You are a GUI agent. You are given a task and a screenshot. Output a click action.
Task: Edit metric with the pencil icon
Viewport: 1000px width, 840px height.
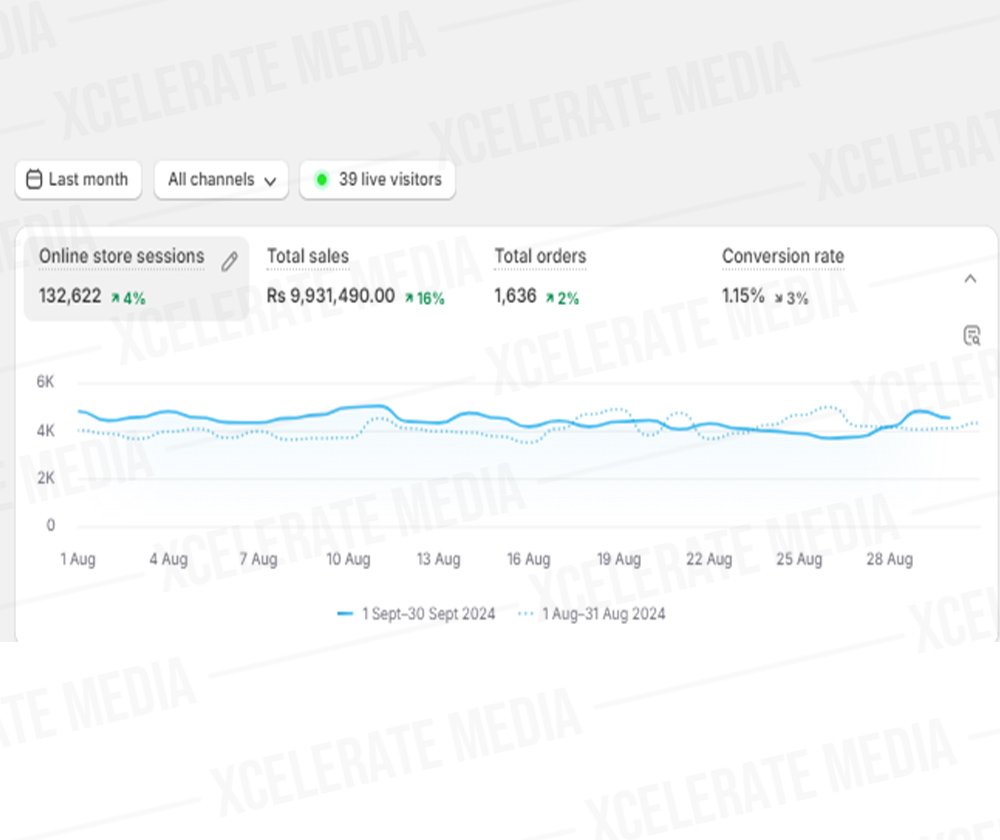[x=230, y=261]
